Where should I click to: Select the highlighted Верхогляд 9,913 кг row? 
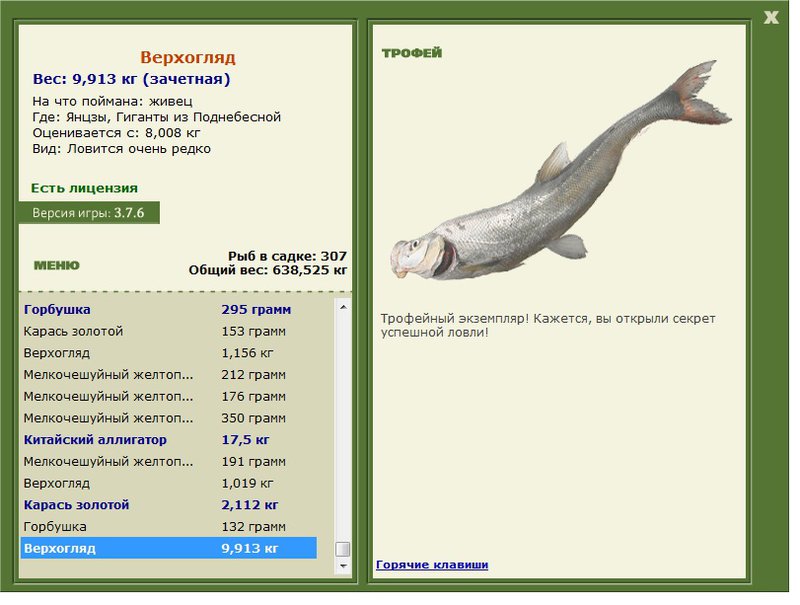click(x=169, y=548)
